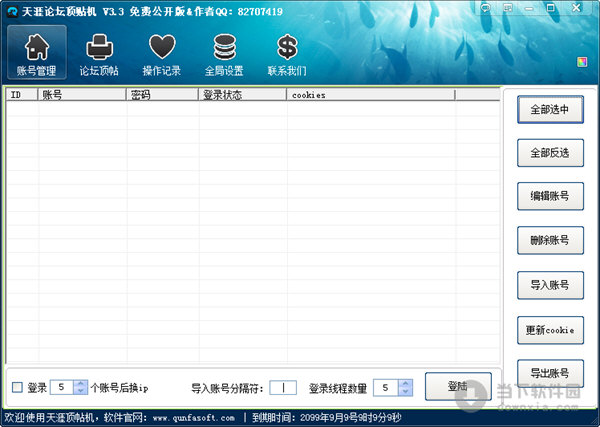
Task: Click the 导入账号分隔符 input box
Action: click(x=283, y=388)
